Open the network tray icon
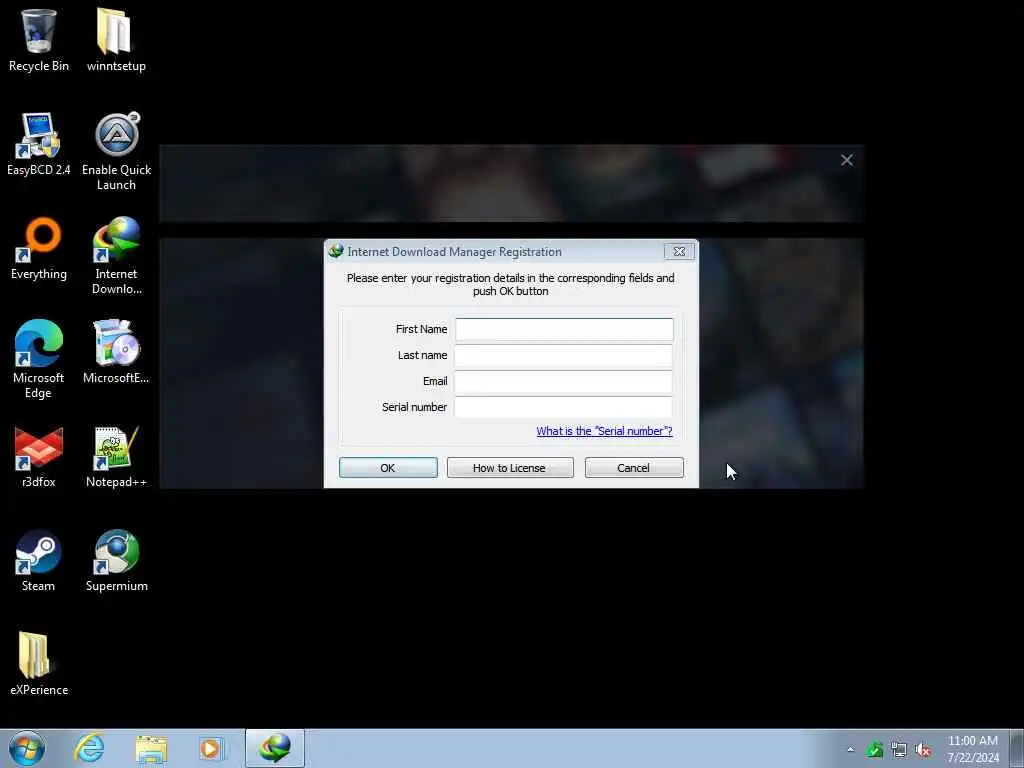The image size is (1024, 768). 899,750
